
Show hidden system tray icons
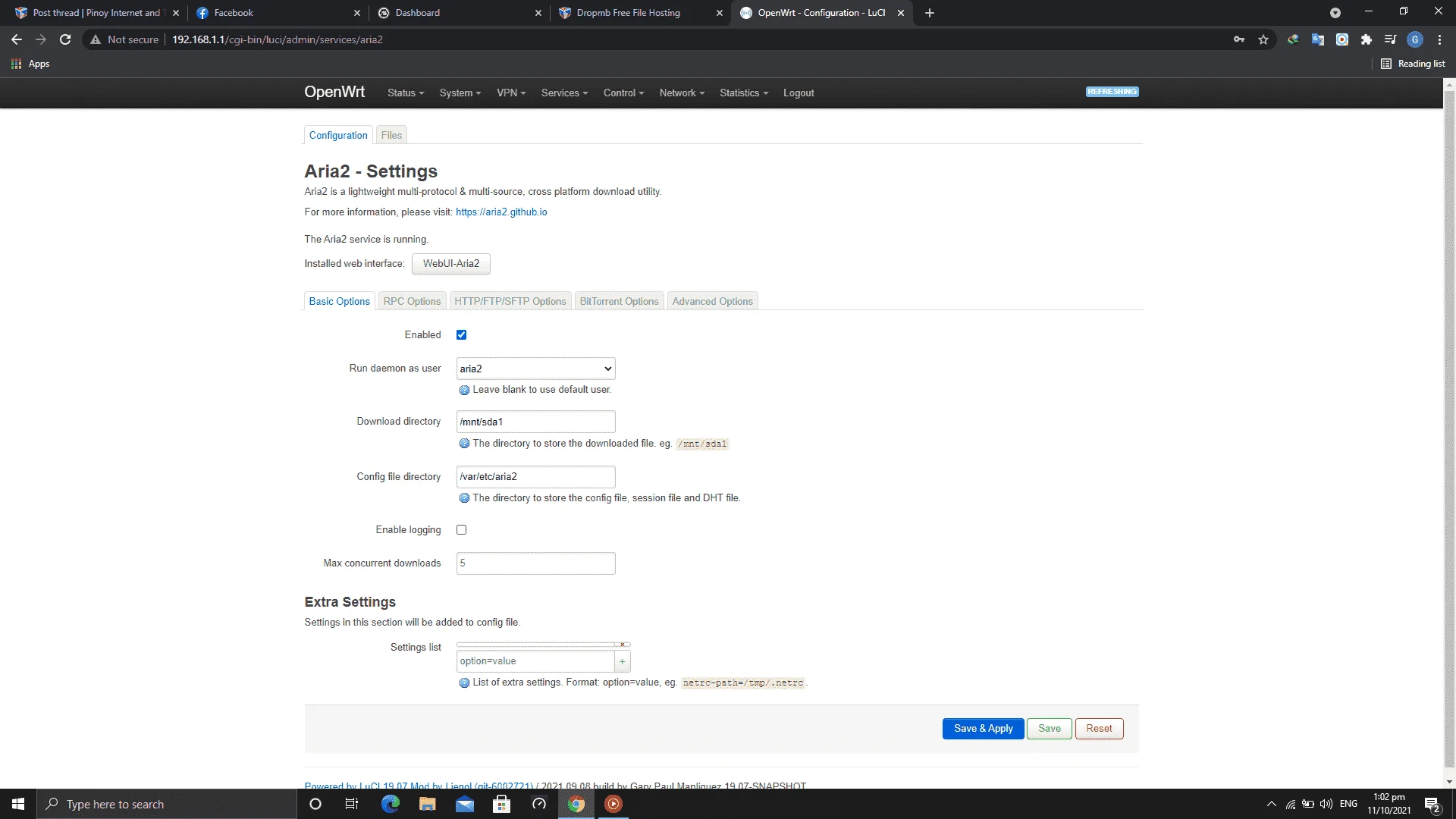(x=1272, y=804)
